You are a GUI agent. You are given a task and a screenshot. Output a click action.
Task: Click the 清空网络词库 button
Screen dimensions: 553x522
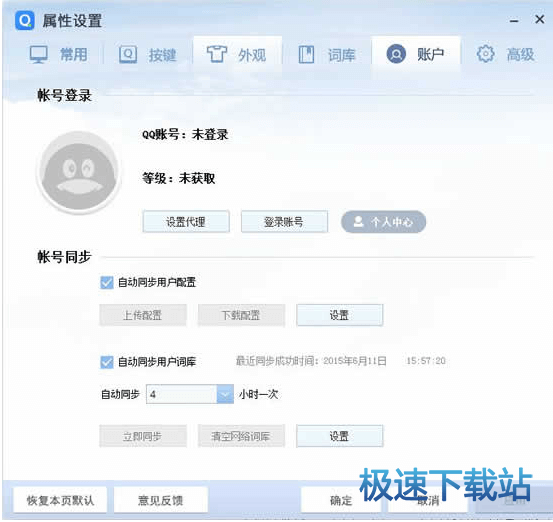[241, 436]
